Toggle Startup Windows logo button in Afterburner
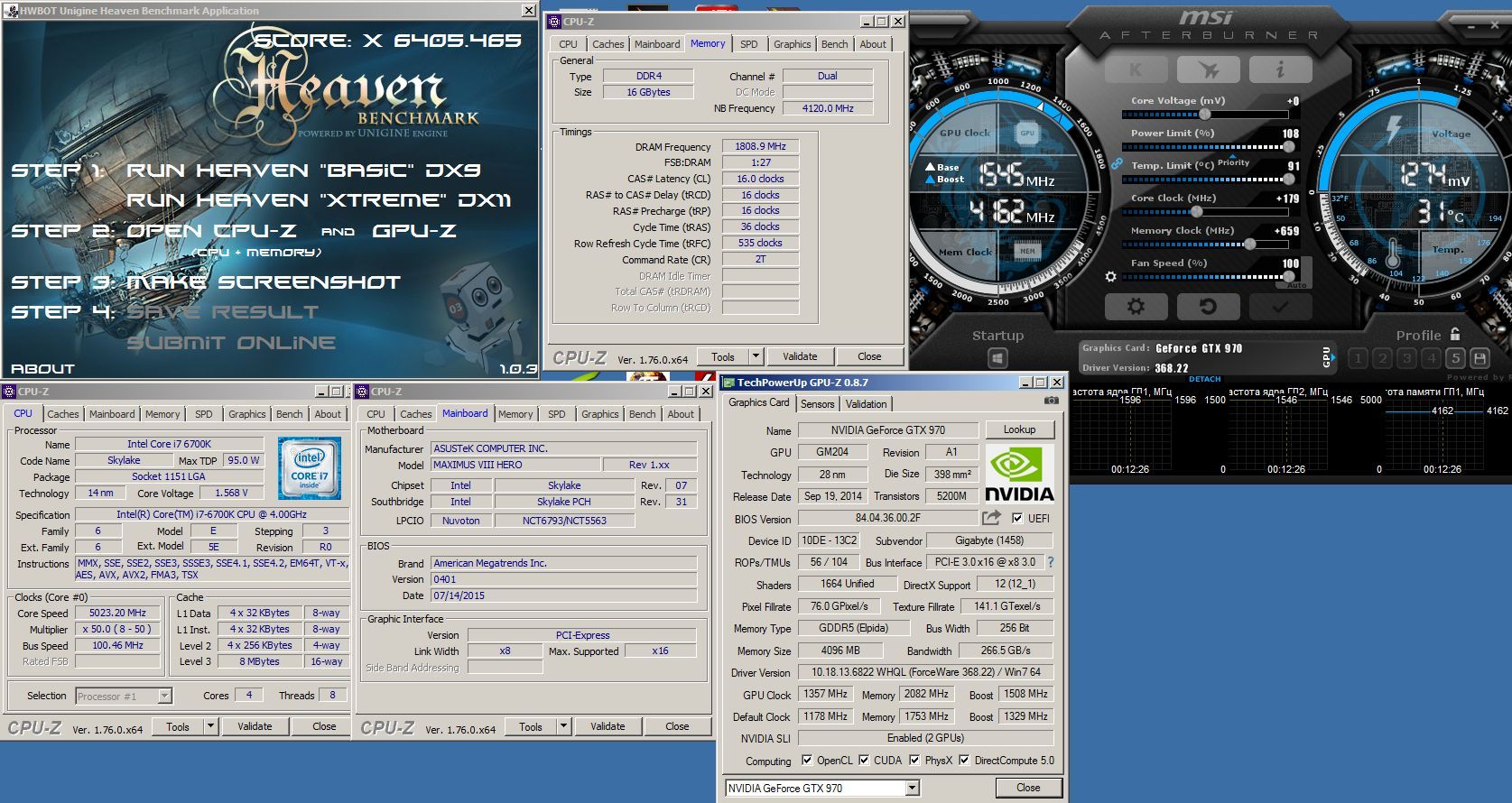 (997, 358)
